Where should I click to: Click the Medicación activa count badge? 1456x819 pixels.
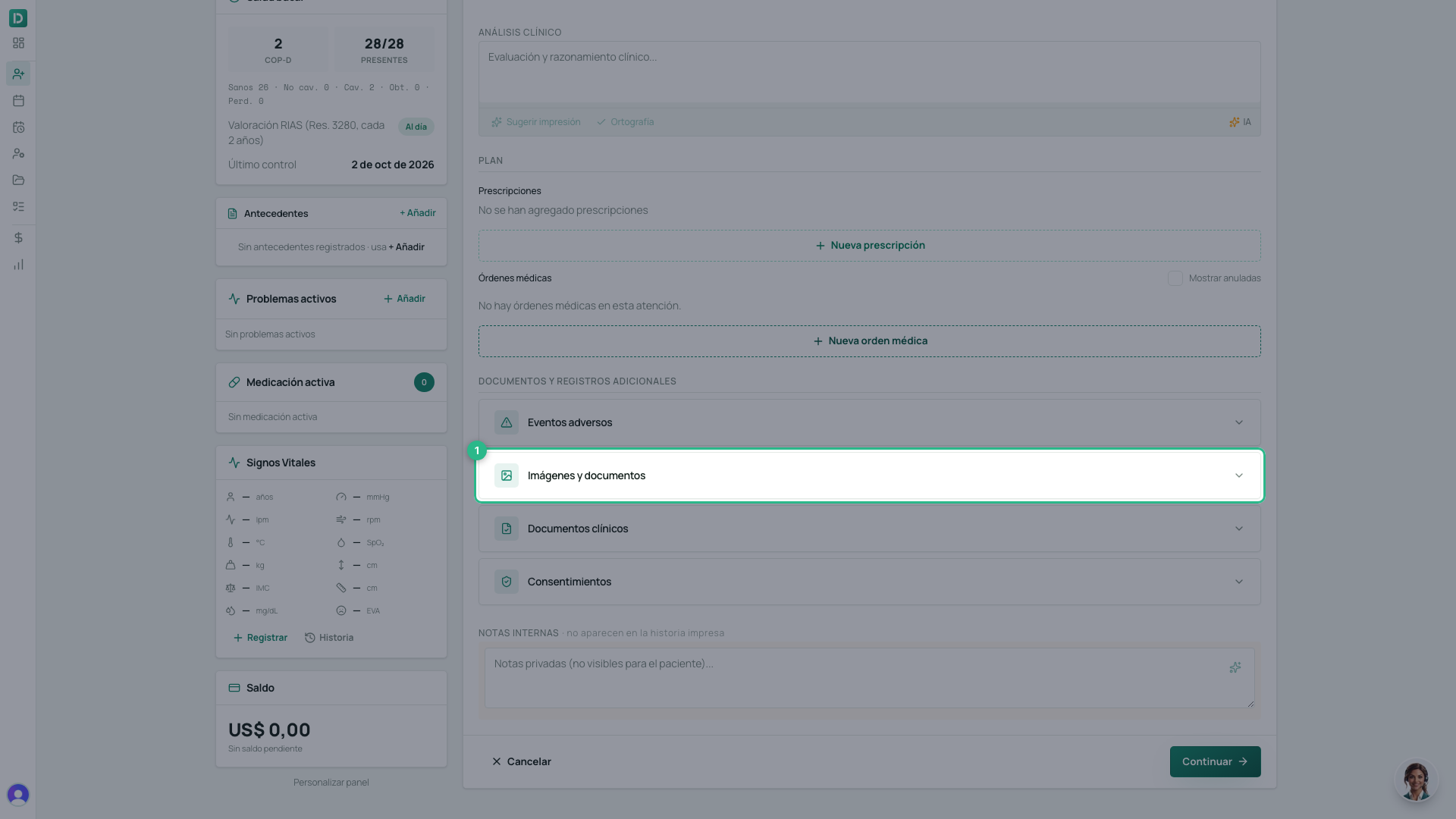[x=424, y=382]
